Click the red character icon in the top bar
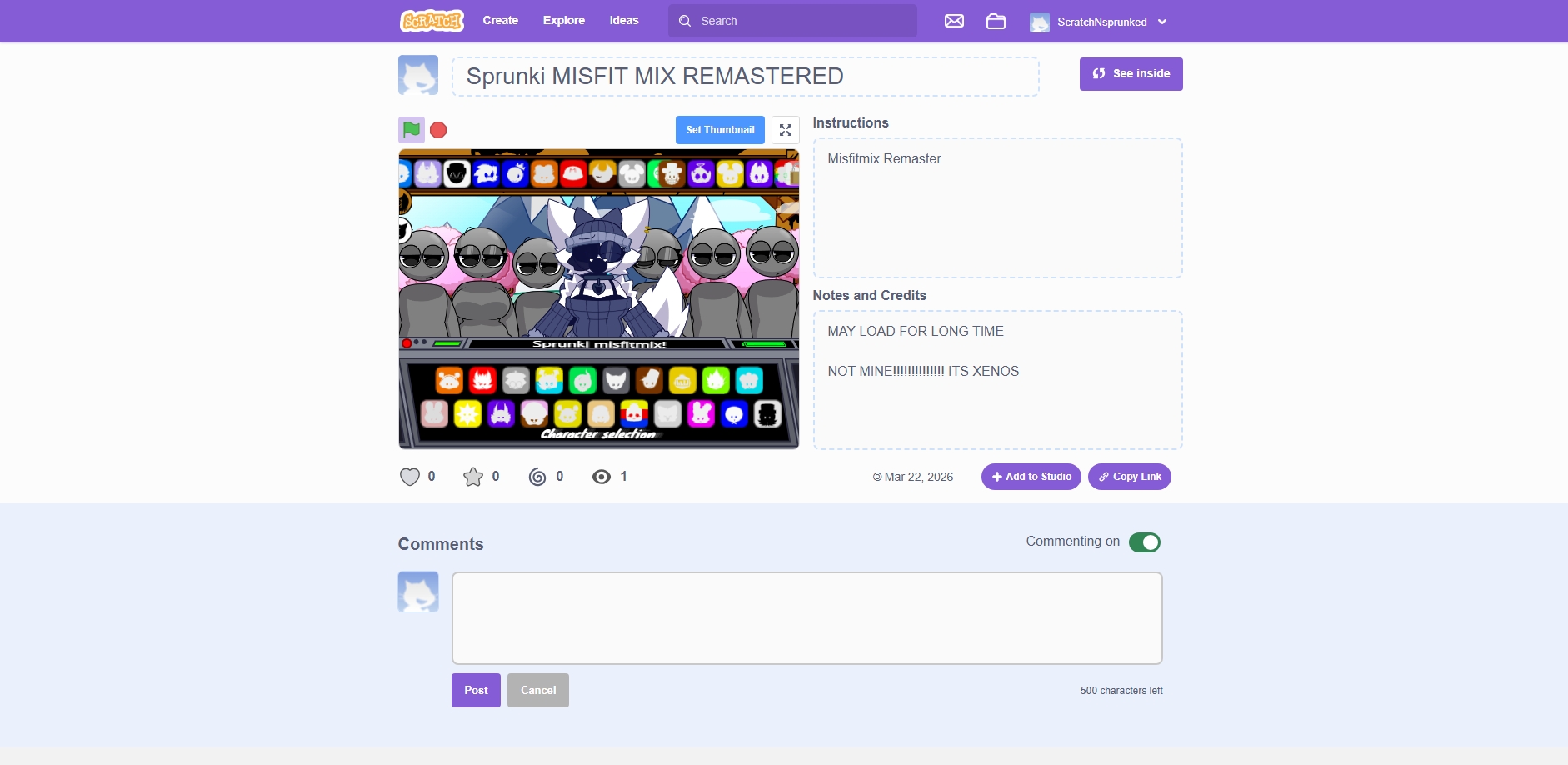 click(x=573, y=173)
